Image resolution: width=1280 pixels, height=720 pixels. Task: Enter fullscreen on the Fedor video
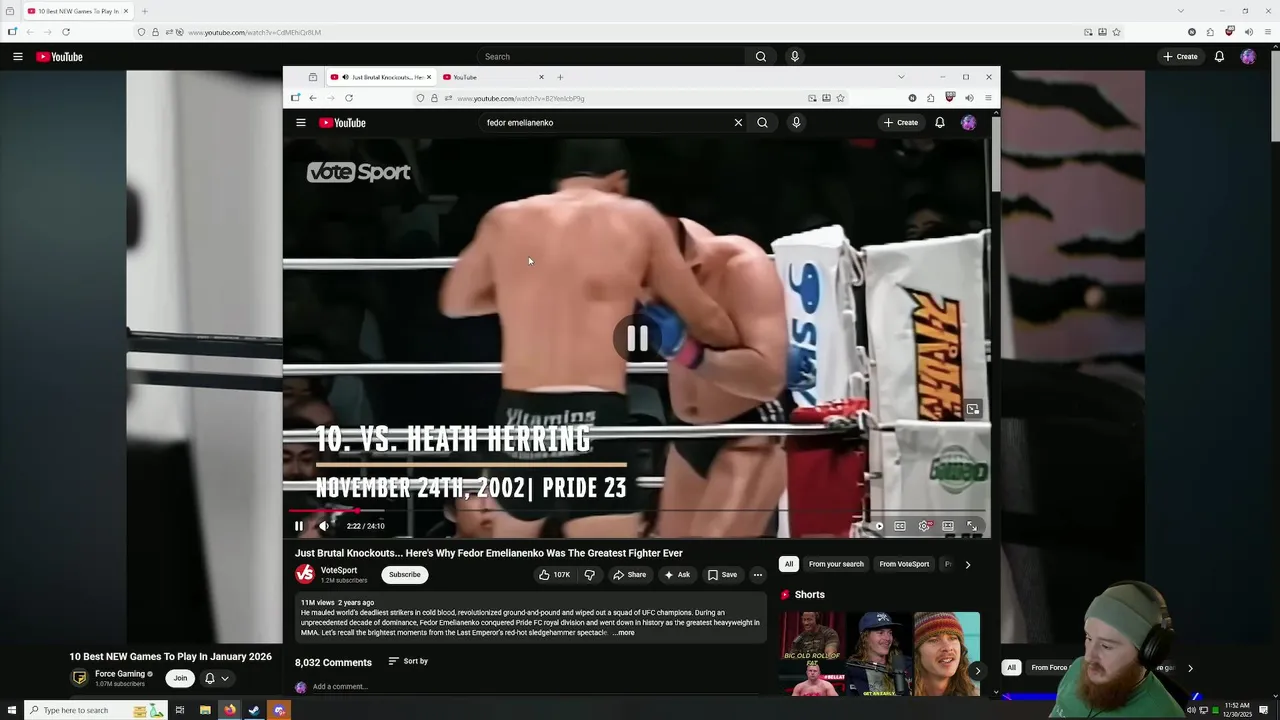click(972, 526)
